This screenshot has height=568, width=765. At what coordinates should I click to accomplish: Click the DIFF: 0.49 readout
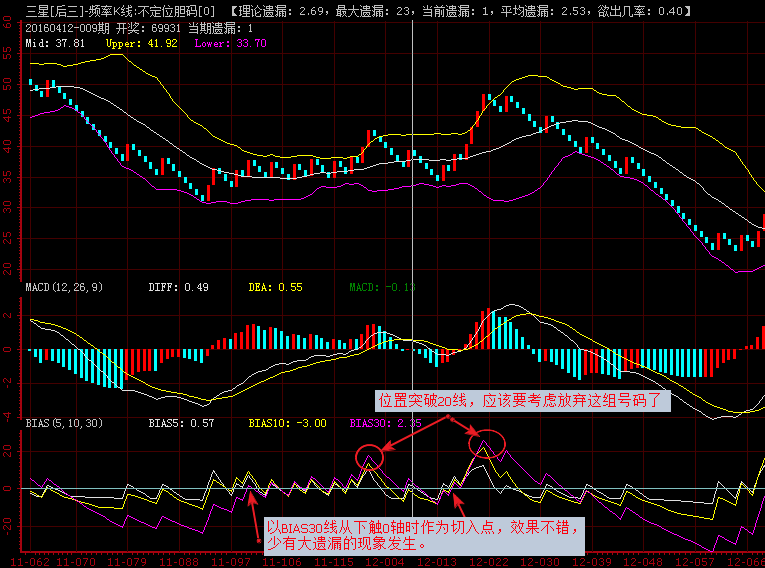pyautogui.click(x=178, y=287)
